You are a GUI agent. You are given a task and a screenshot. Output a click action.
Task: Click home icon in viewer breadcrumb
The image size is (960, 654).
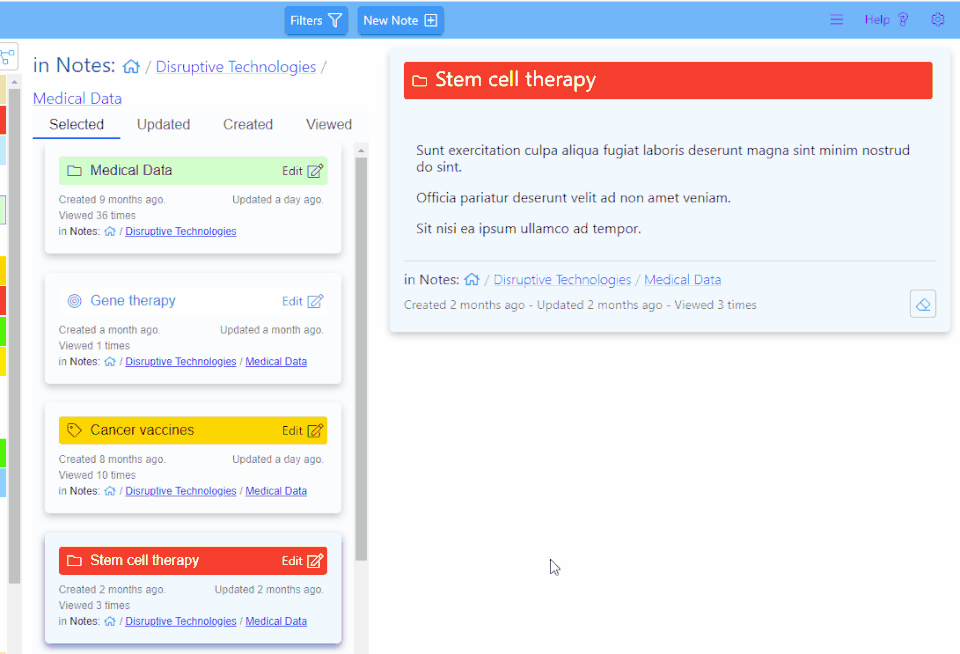click(x=471, y=279)
